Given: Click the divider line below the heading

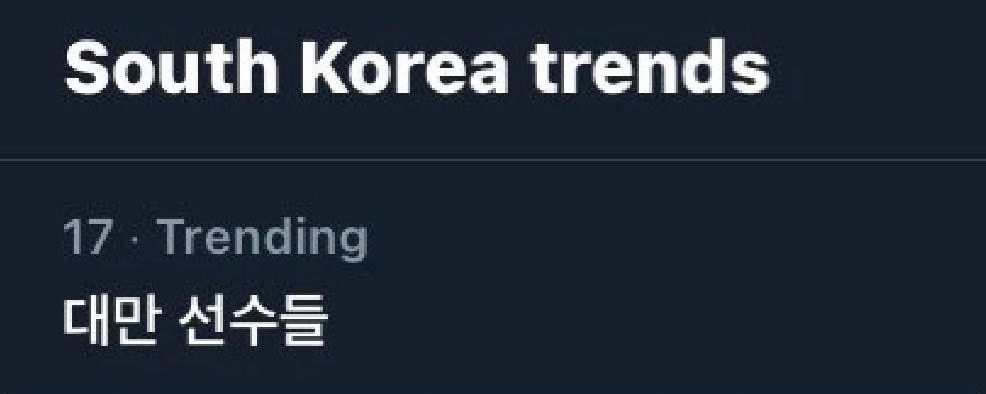Looking at the screenshot, I should pos(493,160).
